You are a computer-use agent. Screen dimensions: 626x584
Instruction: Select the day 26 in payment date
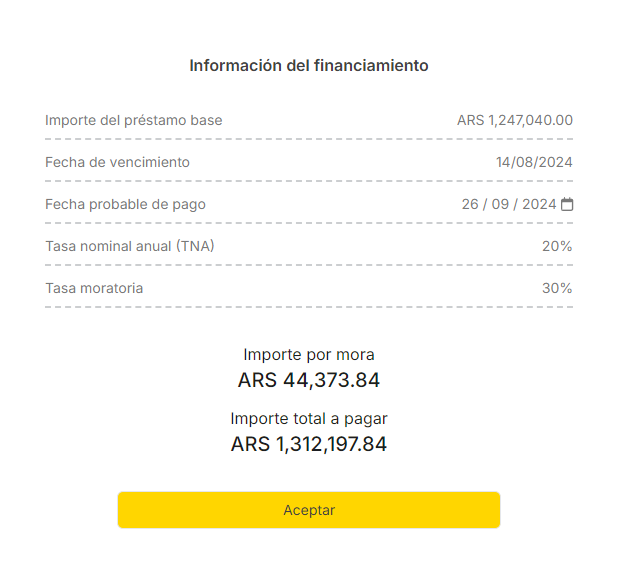[470, 204]
